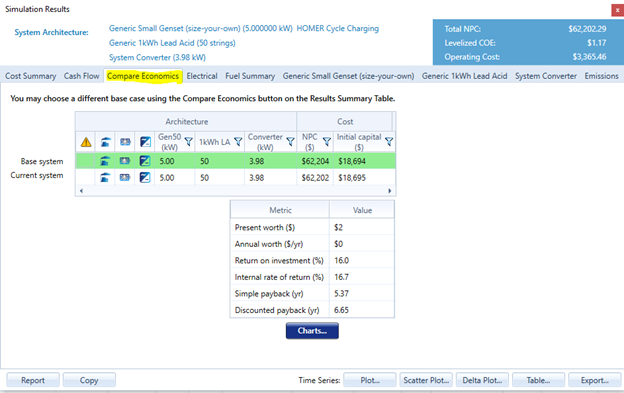The image size is (624, 393).
Task: Click the Levelized COE value $1.17
Action: pos(597,43)
